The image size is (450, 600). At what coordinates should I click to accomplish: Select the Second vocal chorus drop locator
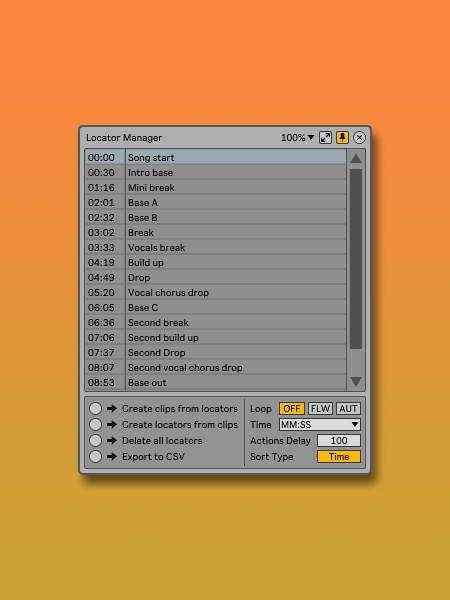coord(236,367)
